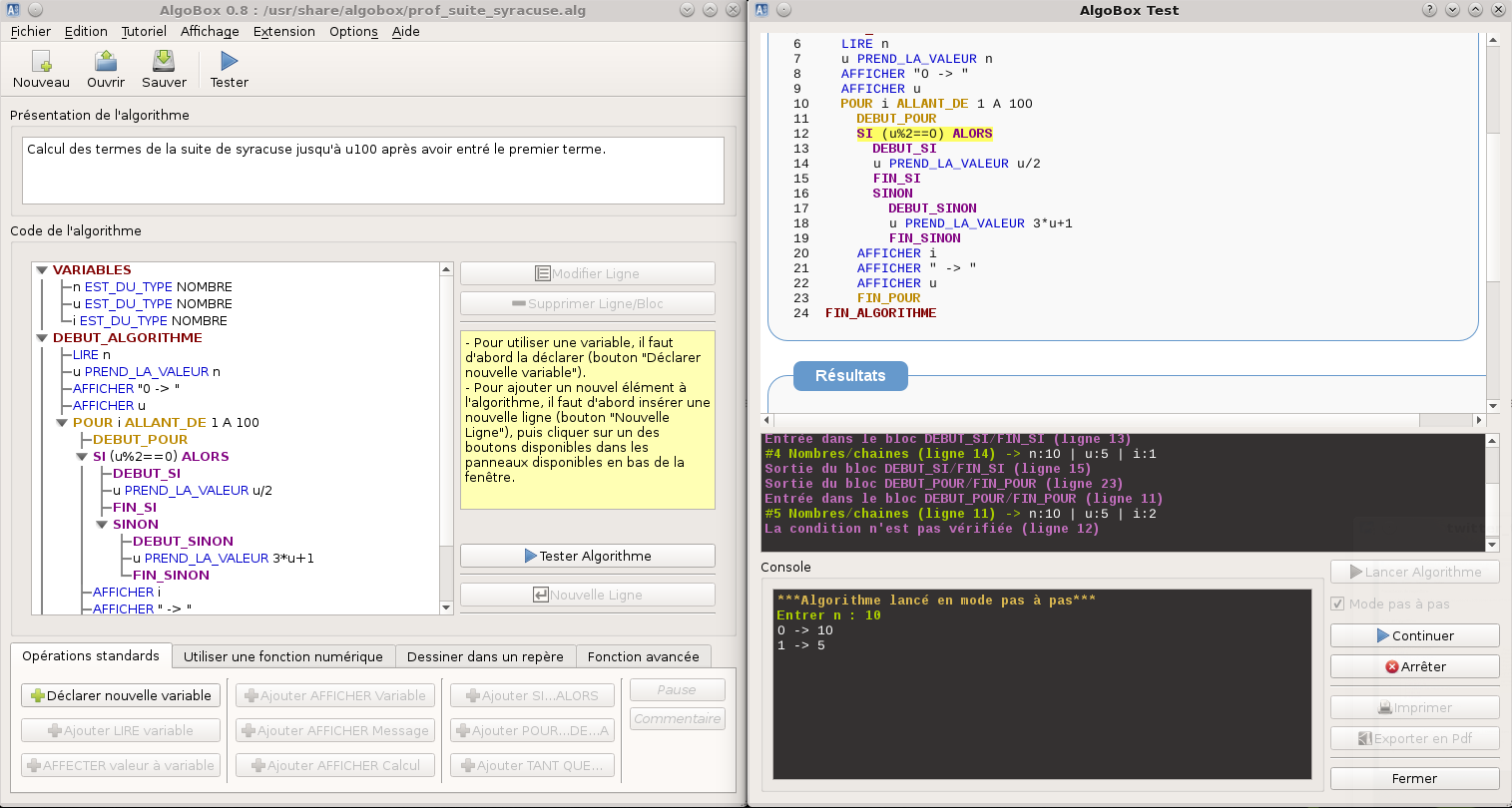Click Modifier Ligne button
The width and height of the screenshot is (1512, 808).
pos(588,273)
